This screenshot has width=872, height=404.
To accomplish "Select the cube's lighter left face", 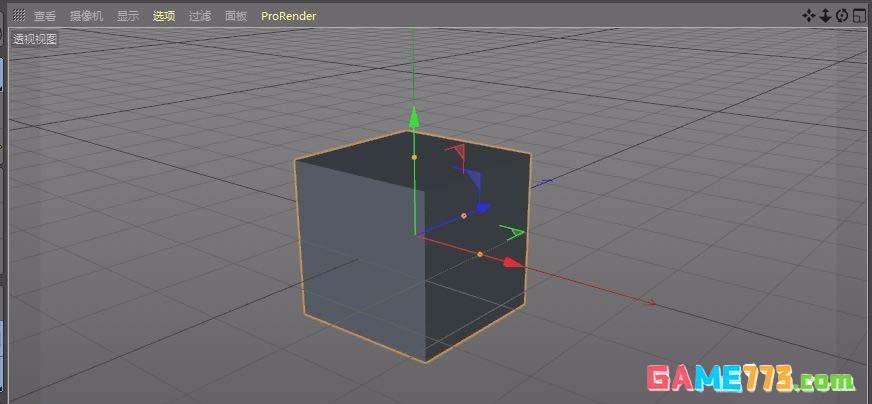I will click(x=360, y=260).
